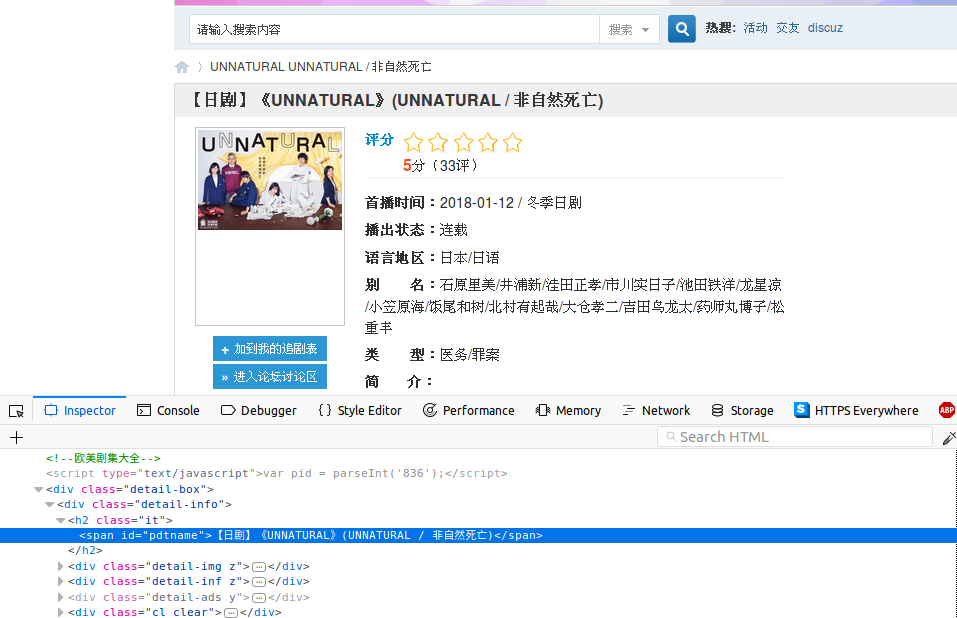Go to the home breadcrumb icon
Image resolution: width=957 pixels, height=618 pixels.
[x=182, y=67]
